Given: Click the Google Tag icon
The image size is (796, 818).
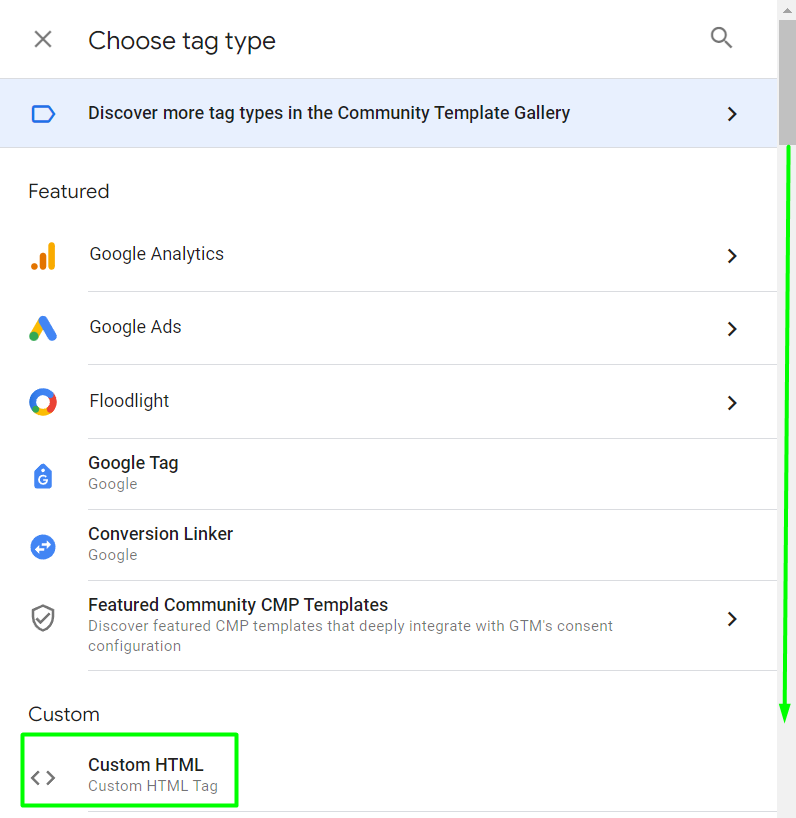Looking at the screenshot, I should (x=43, y=475).
